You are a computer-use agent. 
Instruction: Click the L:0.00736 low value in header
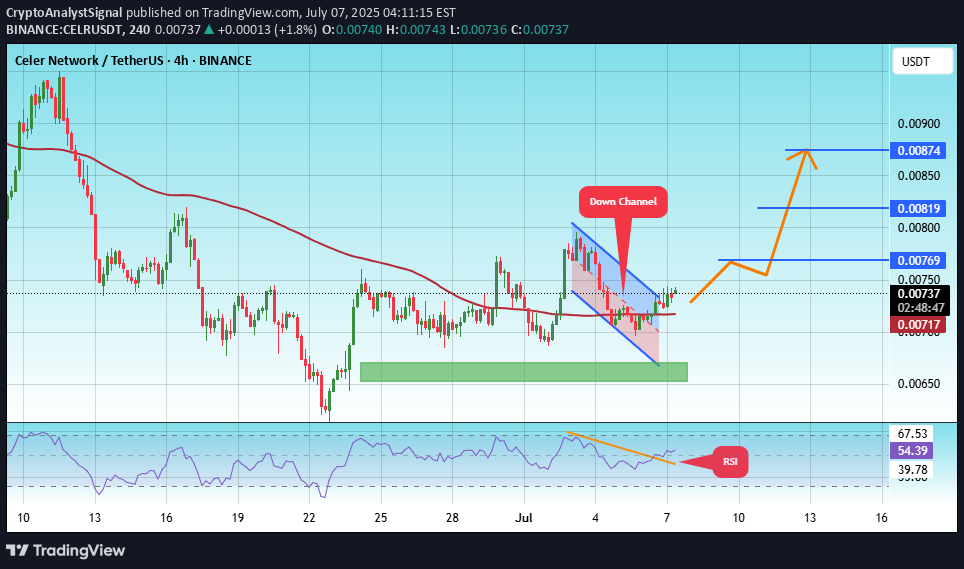pyautogui.click(x=478, y=29)
